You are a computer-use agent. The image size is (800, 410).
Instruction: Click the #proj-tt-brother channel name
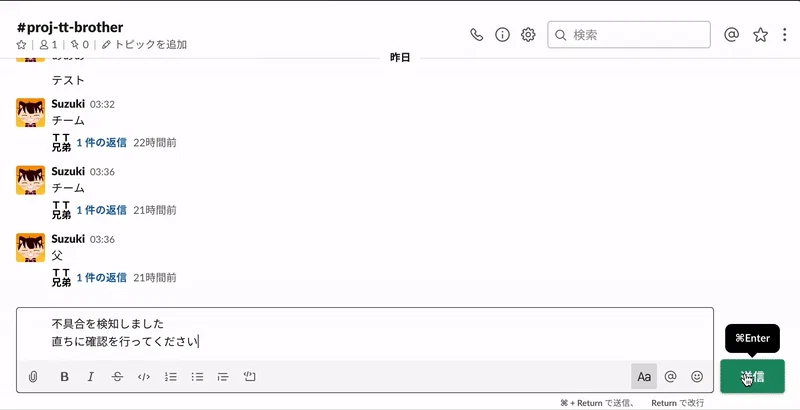[x=70, y=27]
